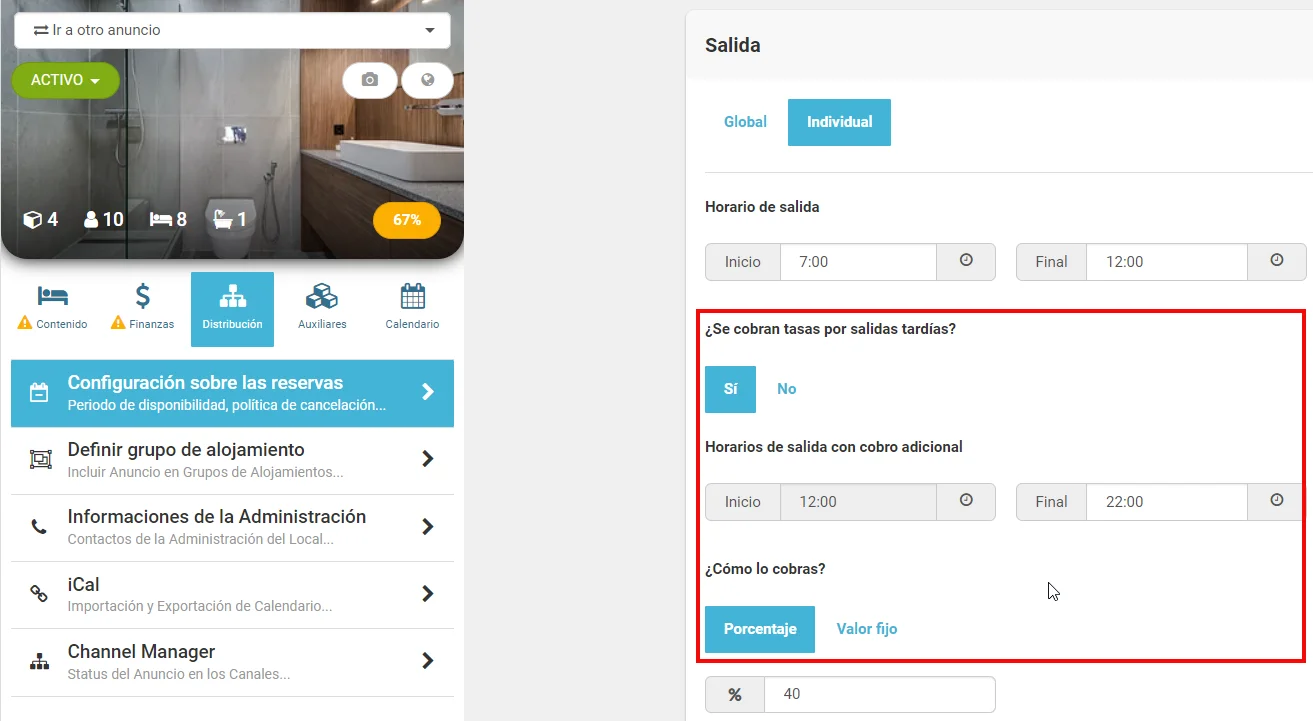This screenshot has width=1313, height=721.
Task: Open the Calendario icon section
Action: coord(412,307)
